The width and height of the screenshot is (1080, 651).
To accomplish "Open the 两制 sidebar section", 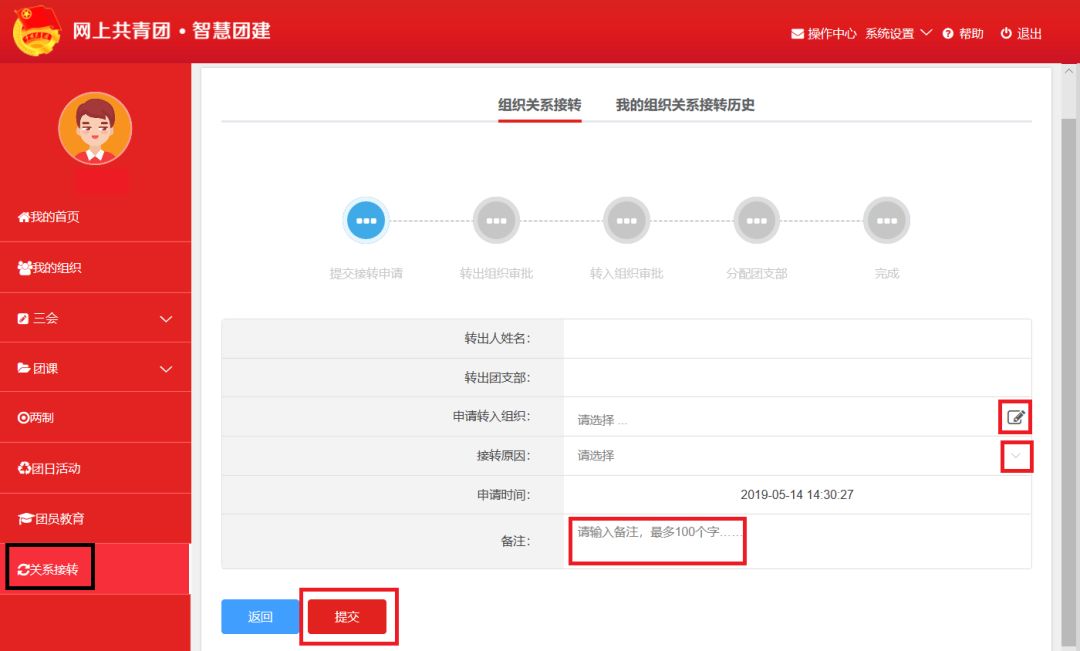I will click(x=50, y=417).
